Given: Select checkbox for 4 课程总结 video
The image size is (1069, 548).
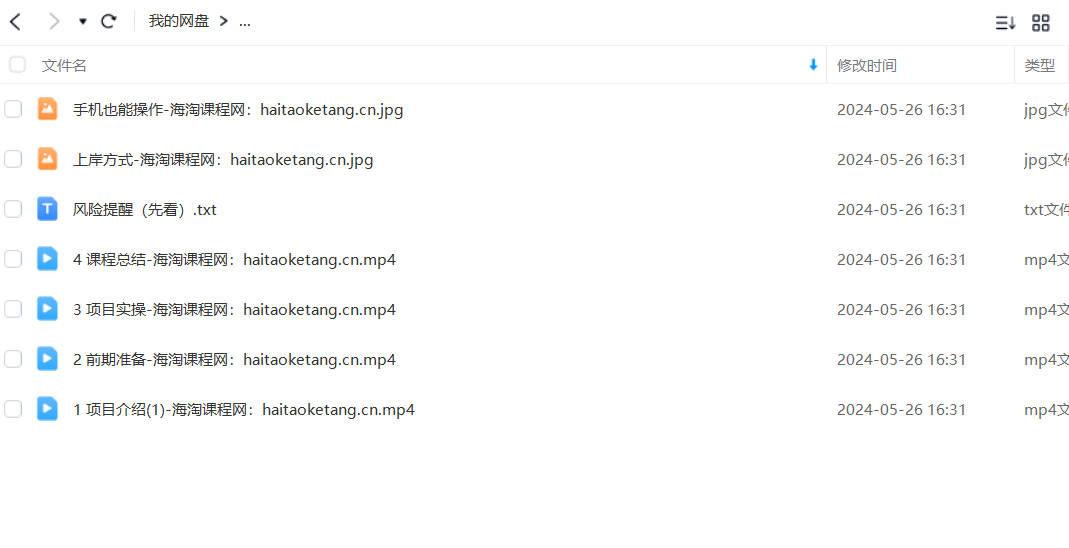Looking at the screenshot, I should [x=13, y=259].
